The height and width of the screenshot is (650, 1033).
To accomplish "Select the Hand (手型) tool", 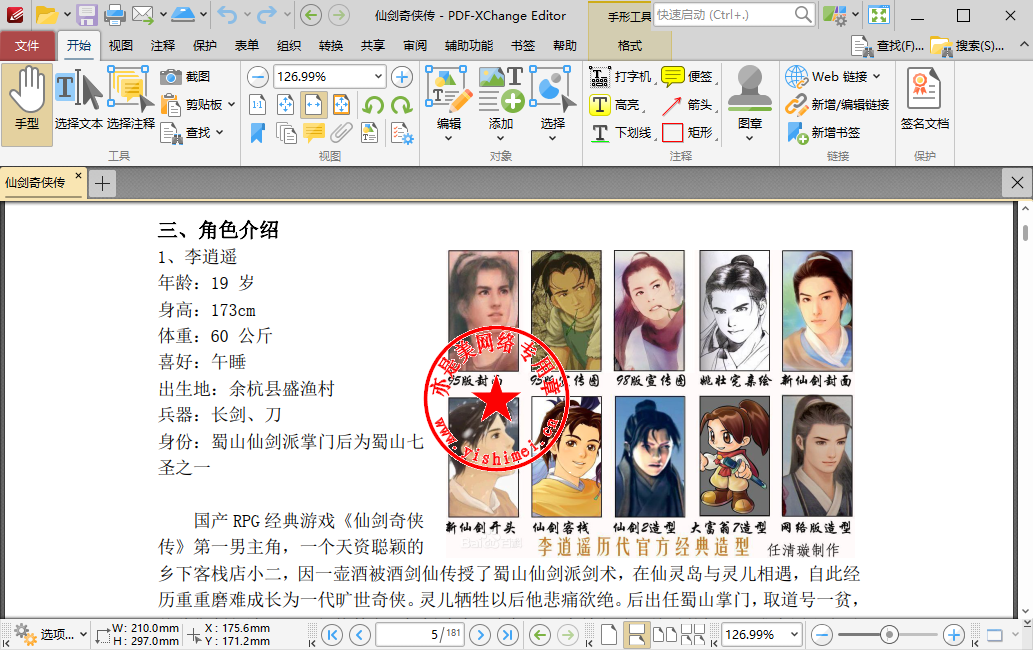I will coord(27,104).
